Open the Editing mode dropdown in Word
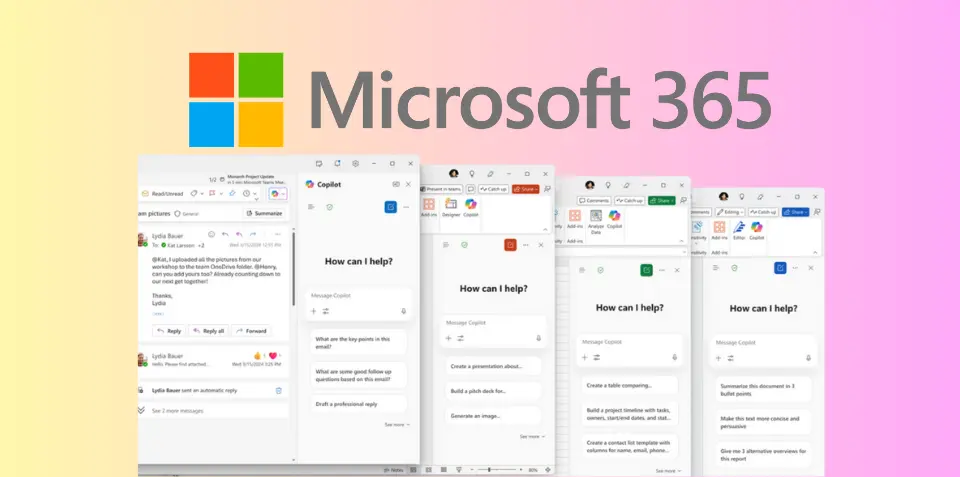The width and height of the screenshot is (960, 477). (731, 212)
